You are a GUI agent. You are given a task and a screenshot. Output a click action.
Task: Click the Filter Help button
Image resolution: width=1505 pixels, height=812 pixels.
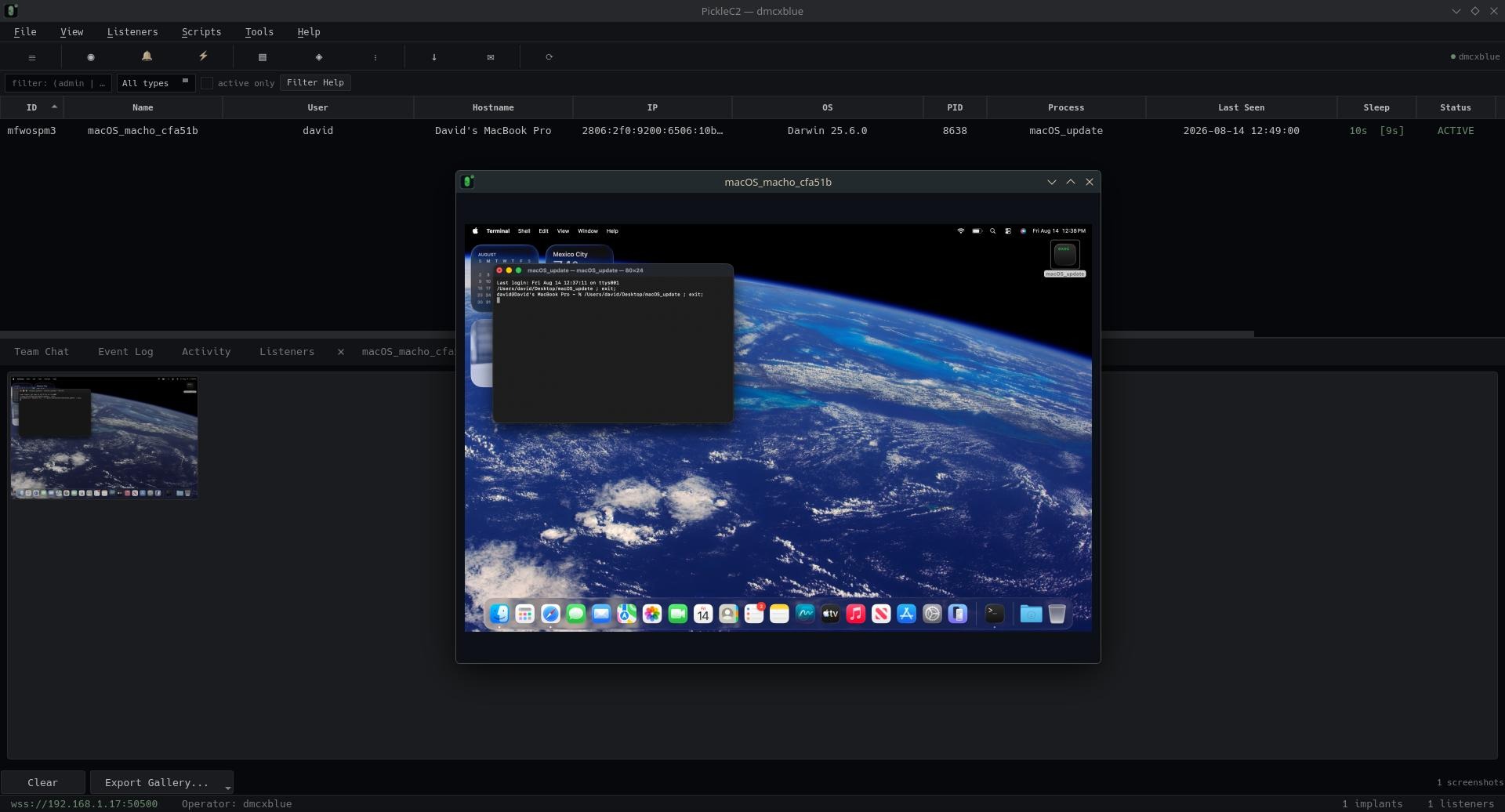[x=315, y=83]
